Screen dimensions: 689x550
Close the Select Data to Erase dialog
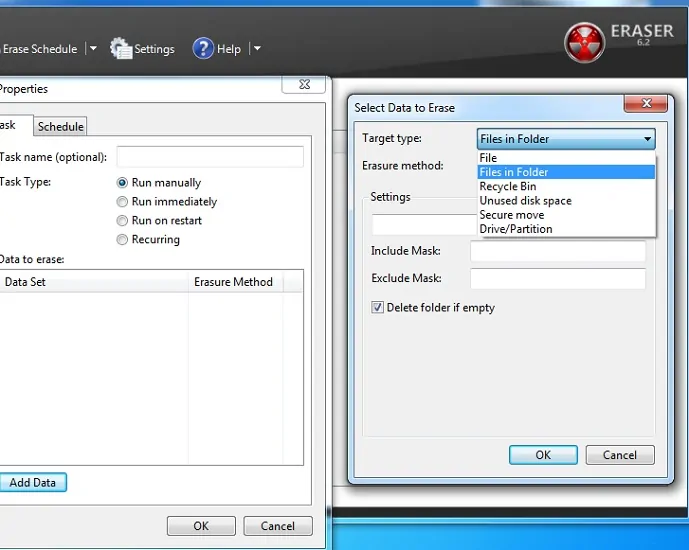coord(646,103)
